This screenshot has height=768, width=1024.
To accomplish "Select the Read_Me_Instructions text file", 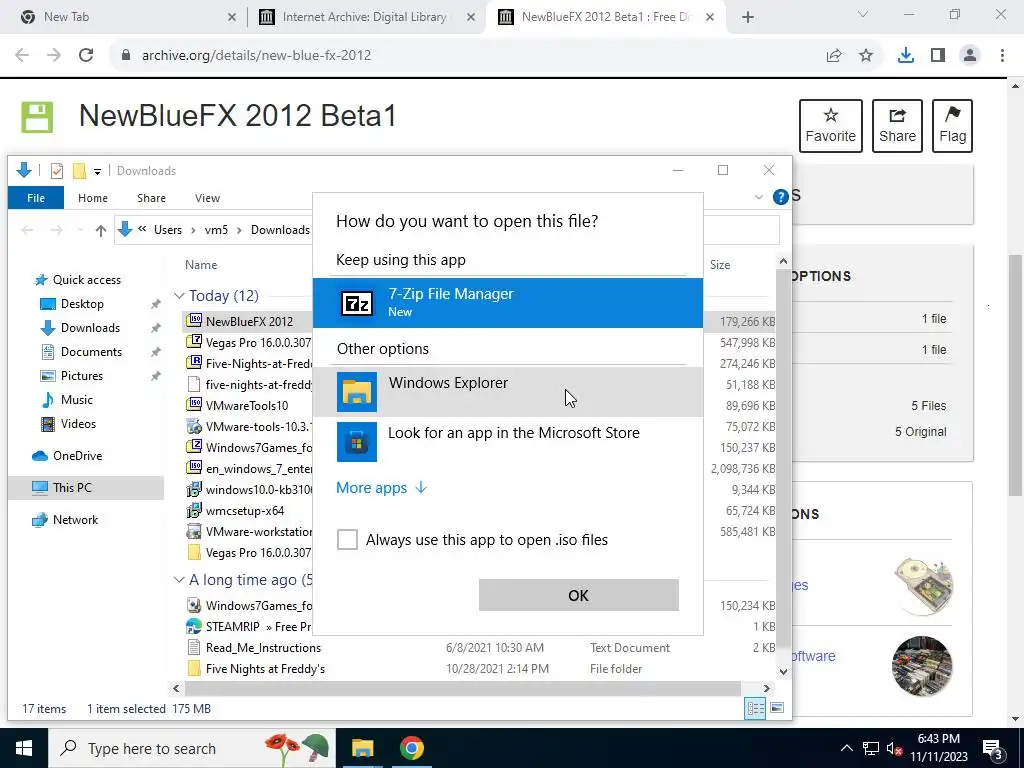I will 263,648.
